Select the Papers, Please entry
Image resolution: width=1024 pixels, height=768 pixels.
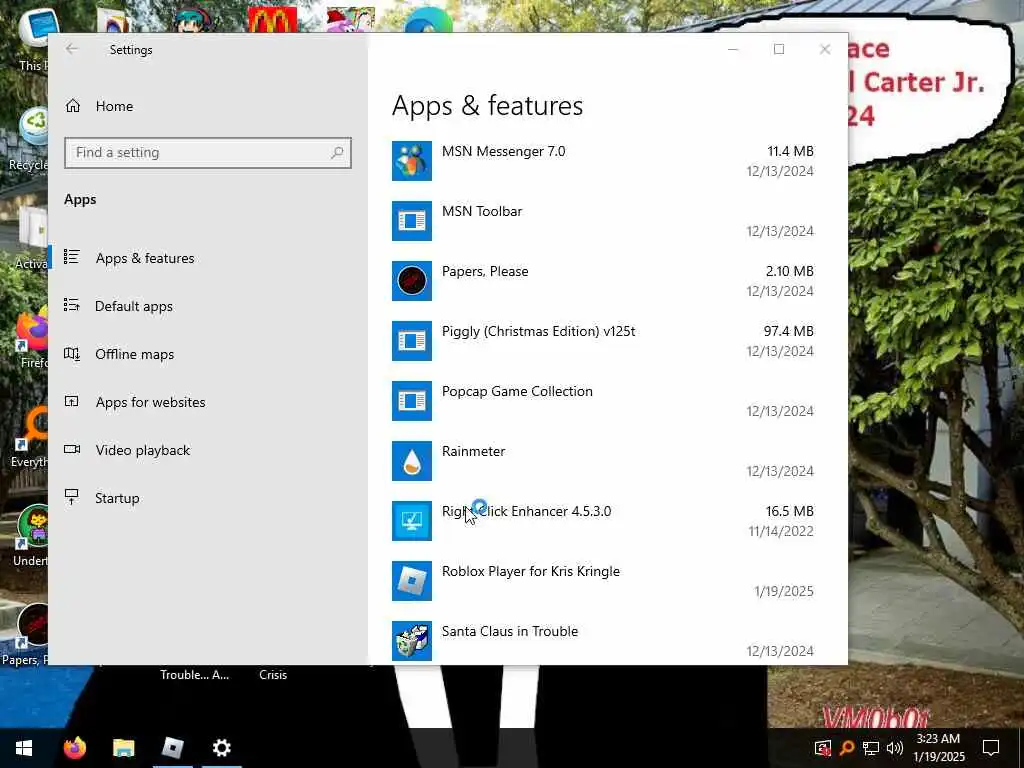click(x=603, y=281)
